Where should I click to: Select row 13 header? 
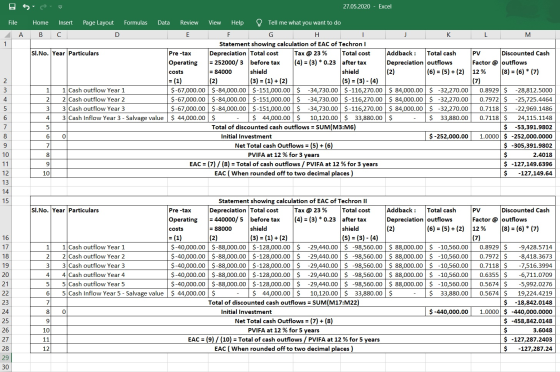[x=6, y=182]
